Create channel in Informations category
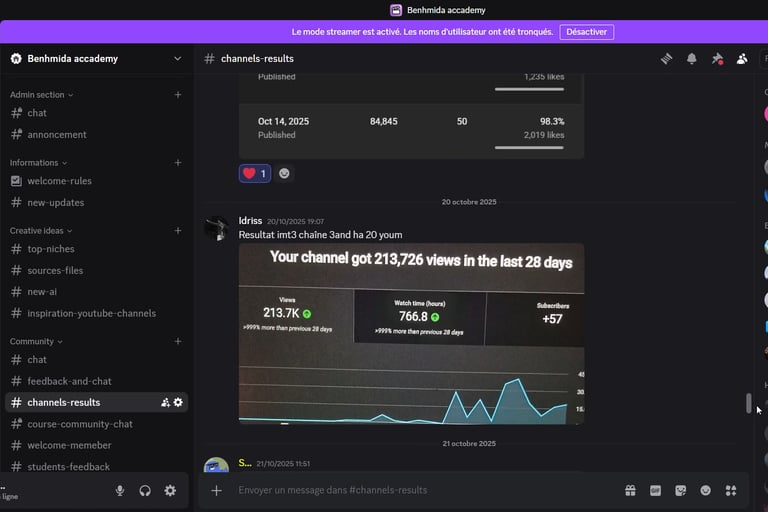This screenshot has height=512, width=768. tap(178, 163)
